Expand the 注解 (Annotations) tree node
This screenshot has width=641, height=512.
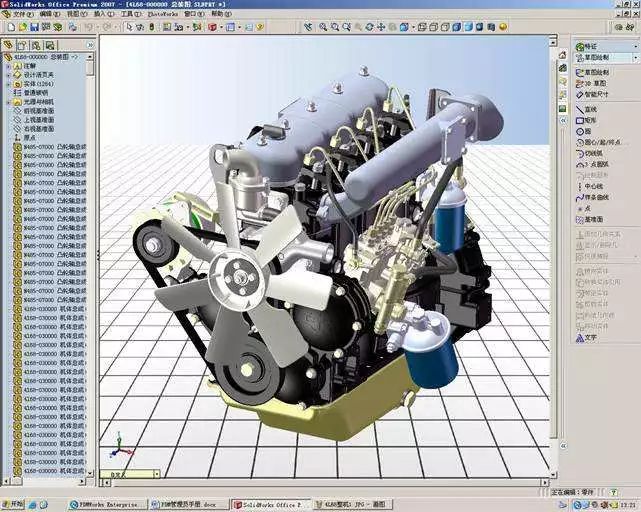[x=8, y=66]
